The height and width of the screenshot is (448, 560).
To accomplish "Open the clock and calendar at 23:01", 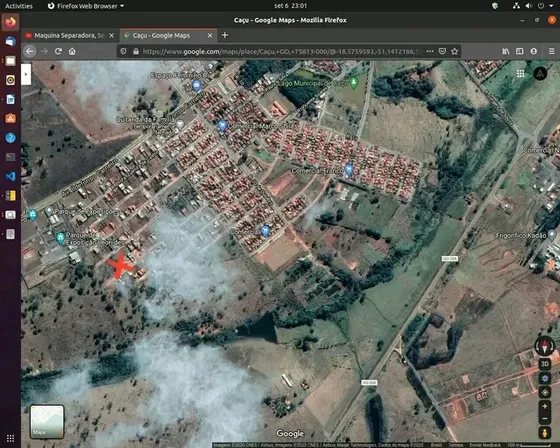I will click(x=290, y=6).
